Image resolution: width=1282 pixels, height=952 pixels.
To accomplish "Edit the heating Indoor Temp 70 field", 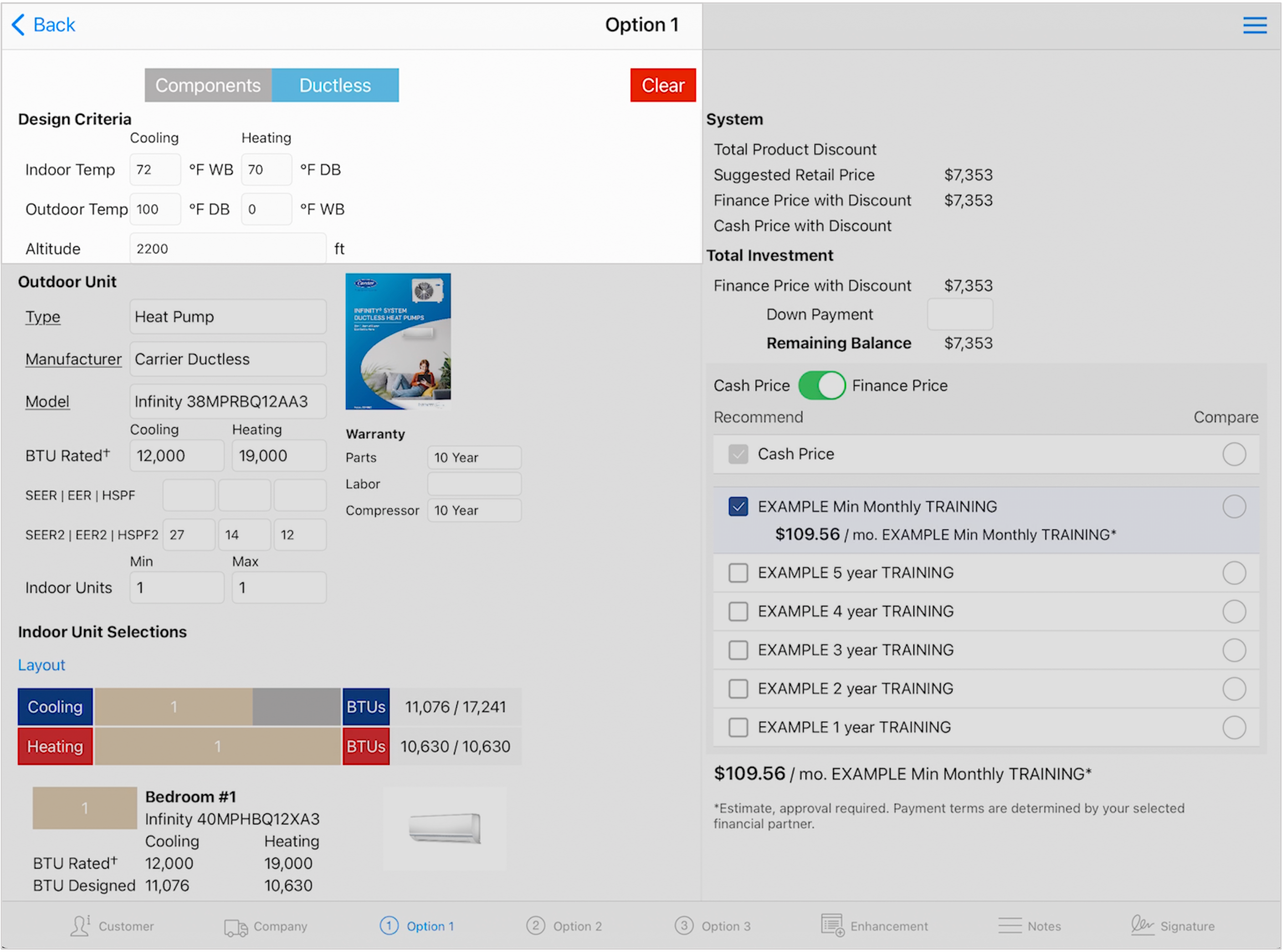I will click(267, 169).
